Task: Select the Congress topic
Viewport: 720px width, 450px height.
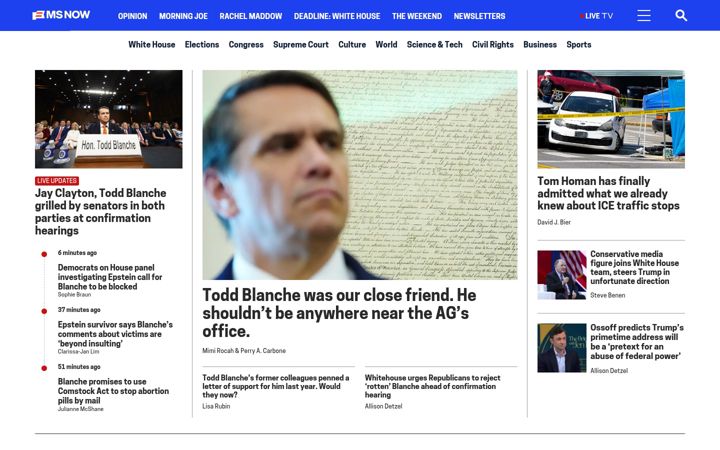Action: [x=246, y=45]
